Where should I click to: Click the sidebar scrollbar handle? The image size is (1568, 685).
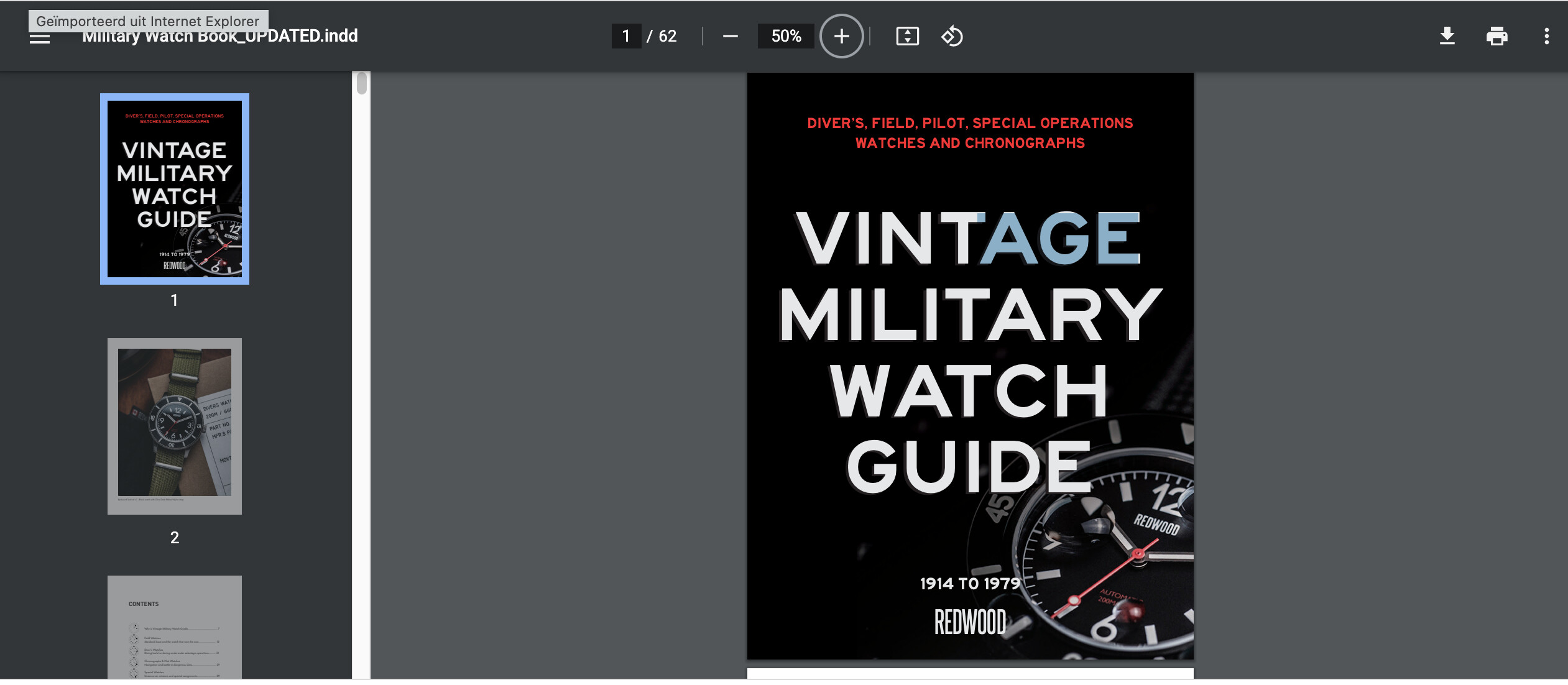pos(362,83)
